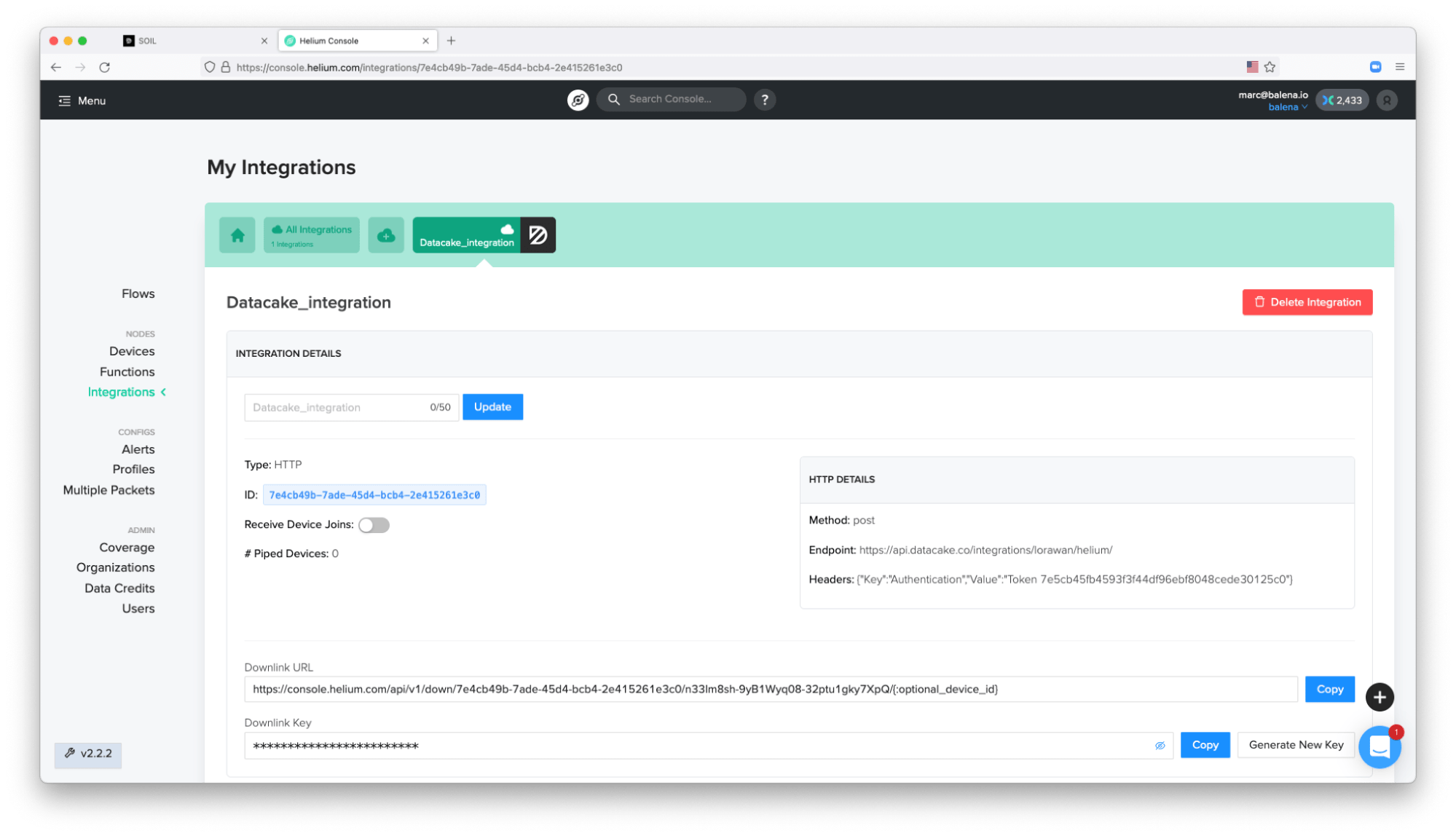Open the chat support bubble

[x=1379, y=746]
